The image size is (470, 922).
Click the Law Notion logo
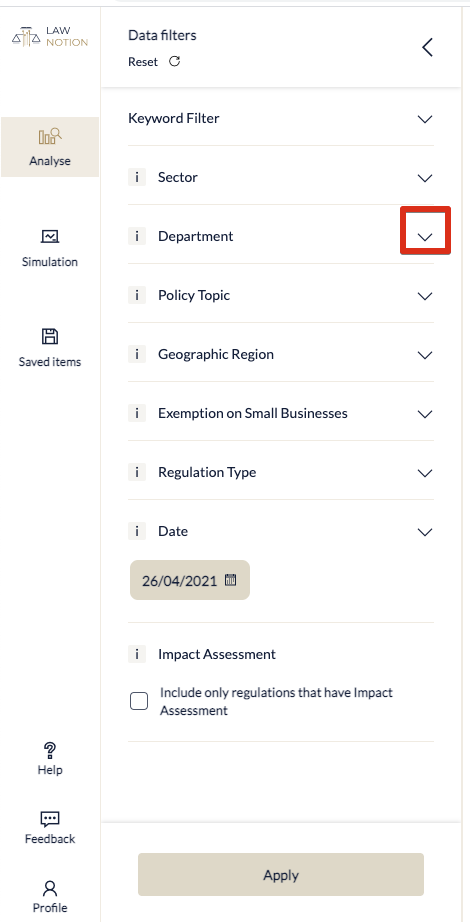pos(49,36)
